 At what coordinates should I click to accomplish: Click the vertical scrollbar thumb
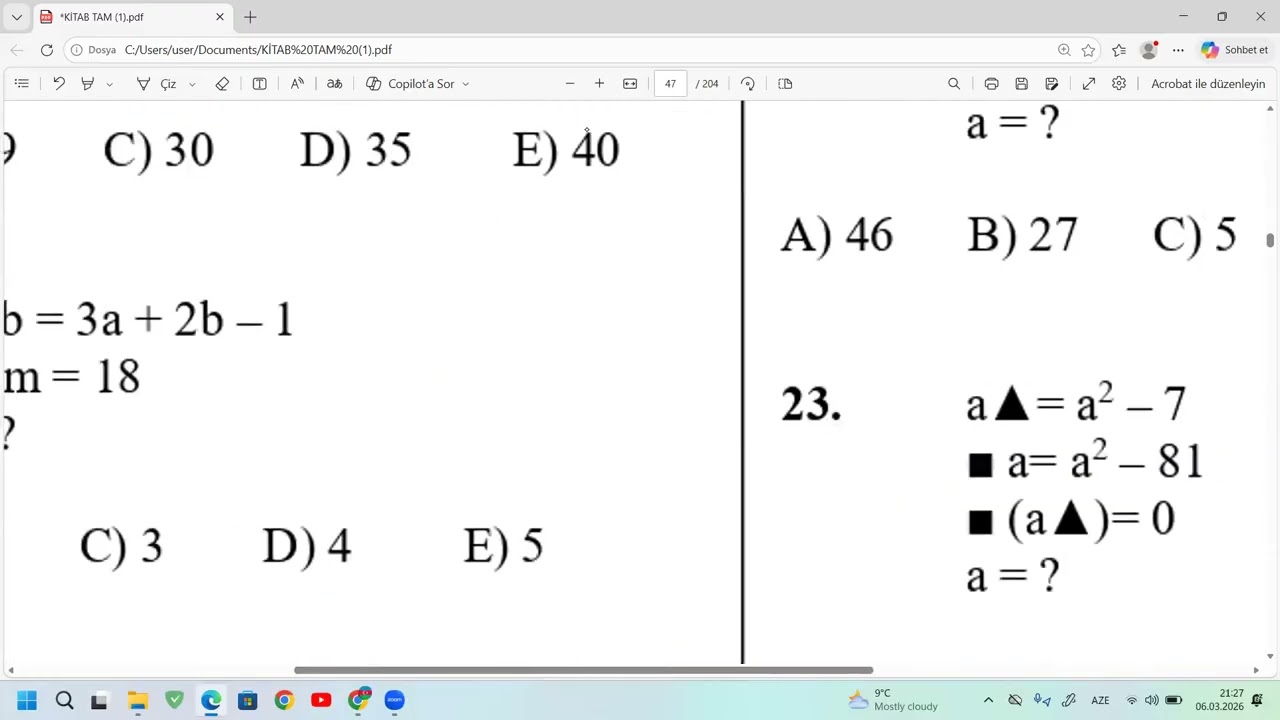coord(1270,240)
